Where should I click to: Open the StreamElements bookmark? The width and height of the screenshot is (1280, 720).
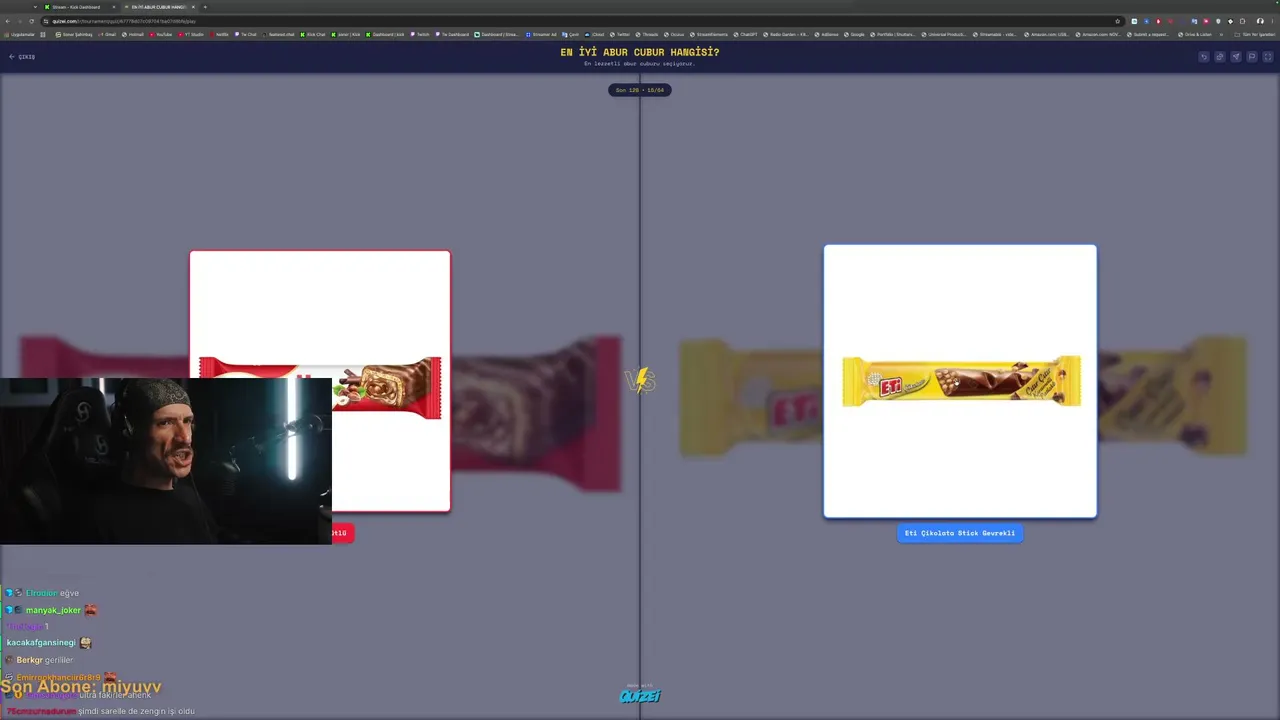(709, 34)
